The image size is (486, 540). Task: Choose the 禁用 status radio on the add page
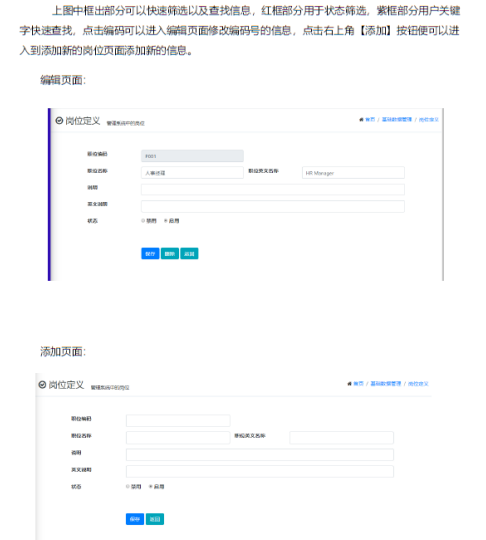tap(128, 487)
